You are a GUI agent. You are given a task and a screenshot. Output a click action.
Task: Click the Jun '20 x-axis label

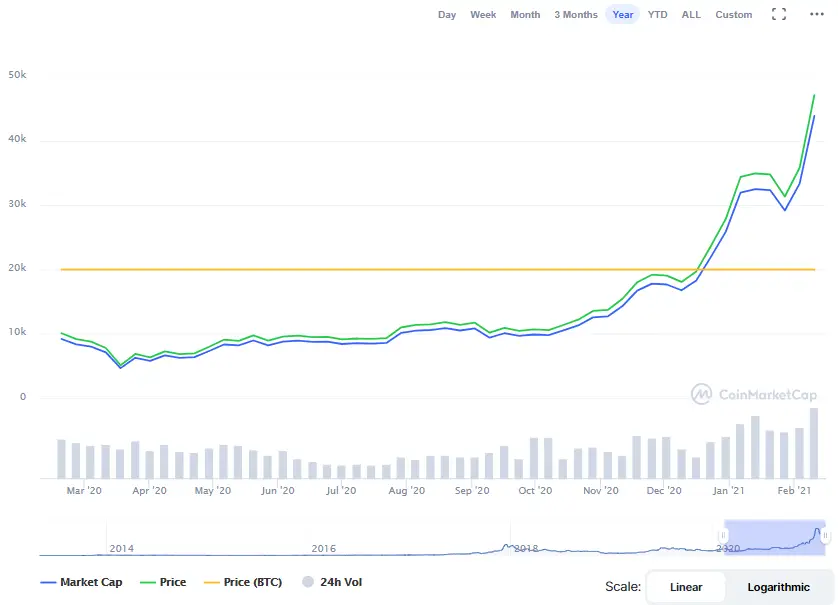click(277, 490)
